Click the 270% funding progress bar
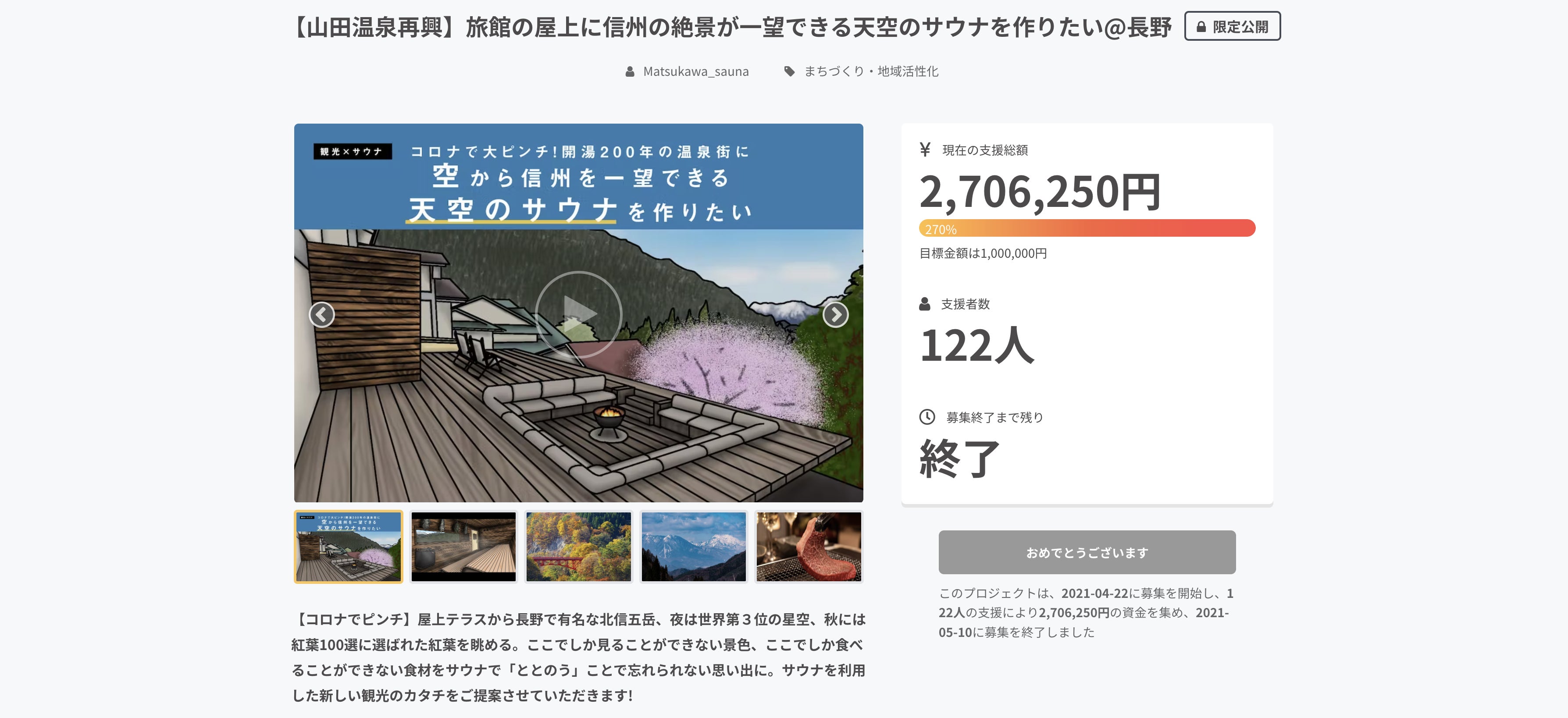The image size is (1568, 718). [x=1087, y=228]
